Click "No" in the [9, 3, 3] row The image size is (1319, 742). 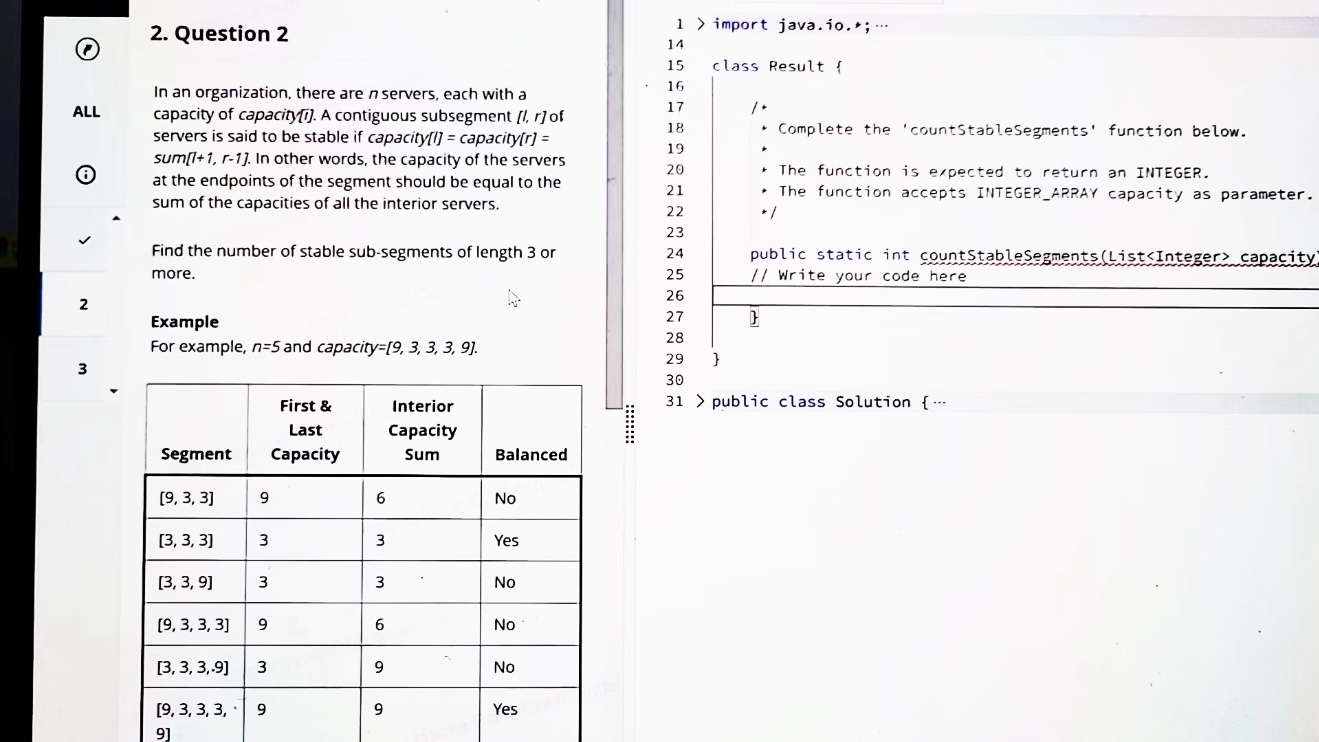(505, 498)
